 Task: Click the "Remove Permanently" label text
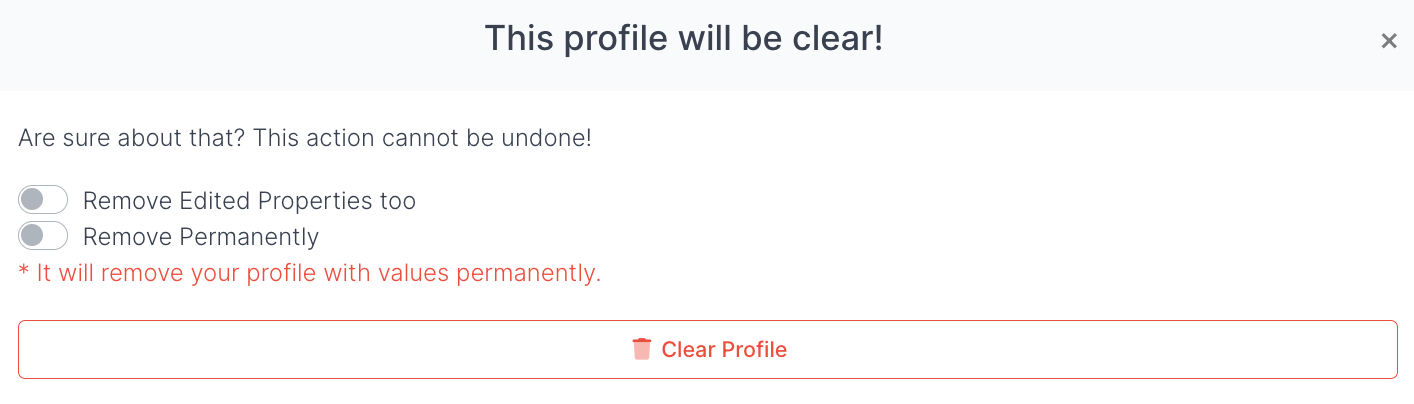pyautogui.click(x=201, y=237)
